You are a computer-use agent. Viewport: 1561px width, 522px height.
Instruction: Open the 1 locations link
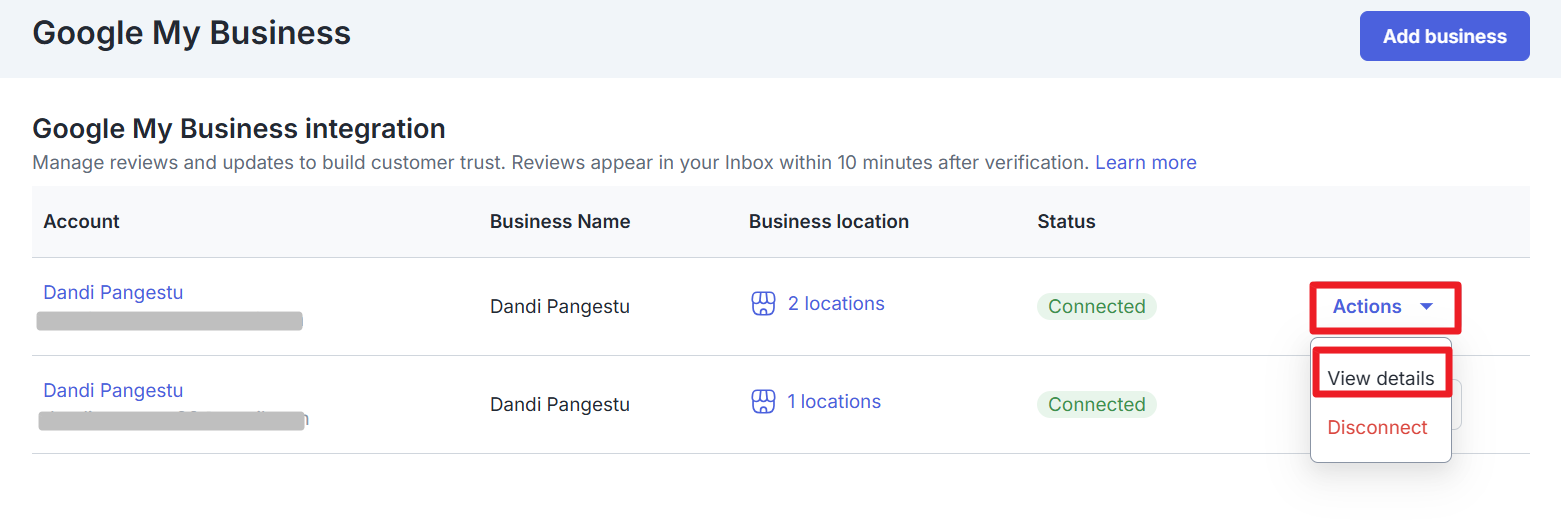(x=834, y=401)
